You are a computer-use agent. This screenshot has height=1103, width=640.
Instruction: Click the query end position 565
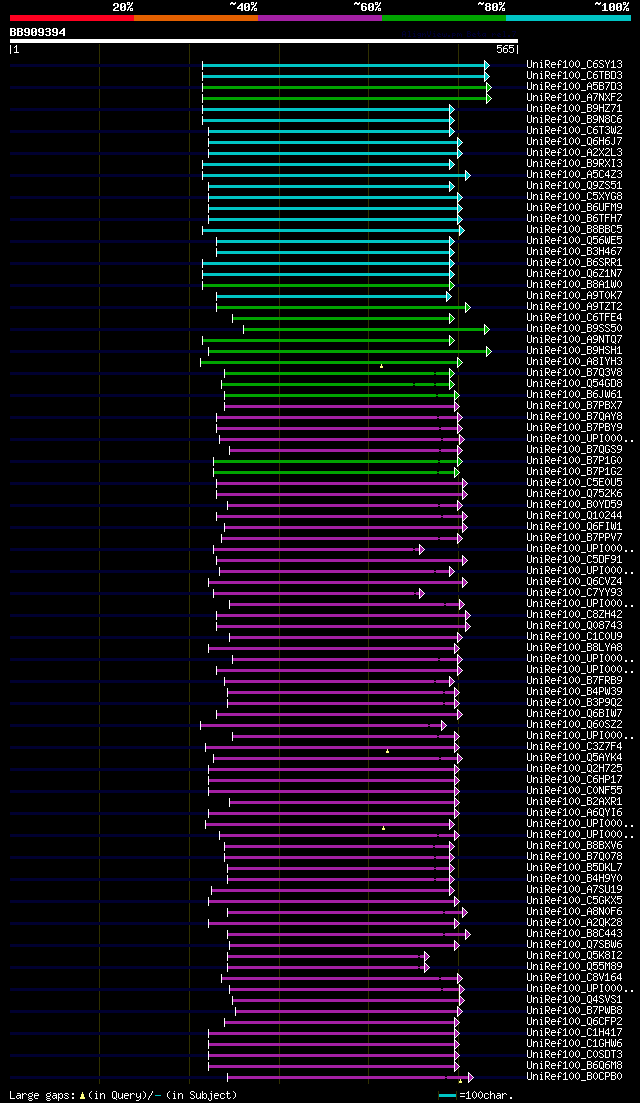(x=506, y=49)
